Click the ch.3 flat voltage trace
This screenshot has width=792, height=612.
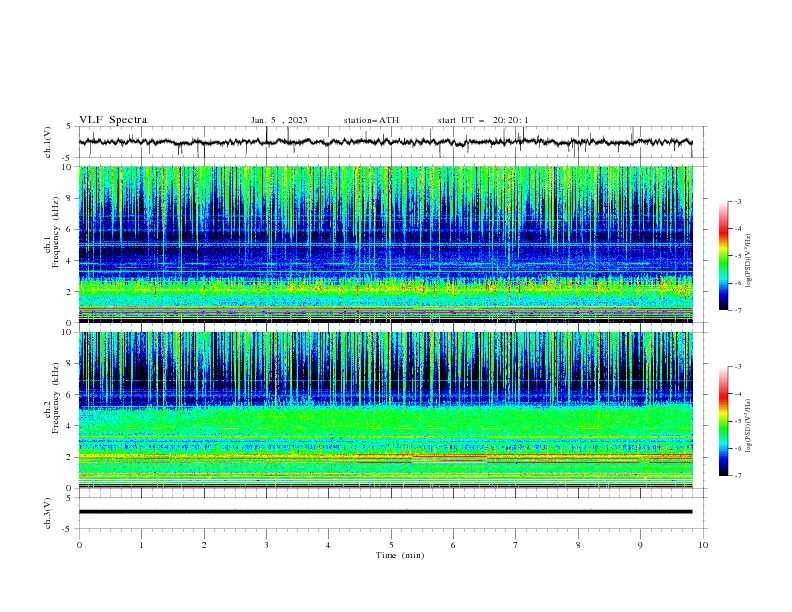pyautogui.click(x=385, y=512)
